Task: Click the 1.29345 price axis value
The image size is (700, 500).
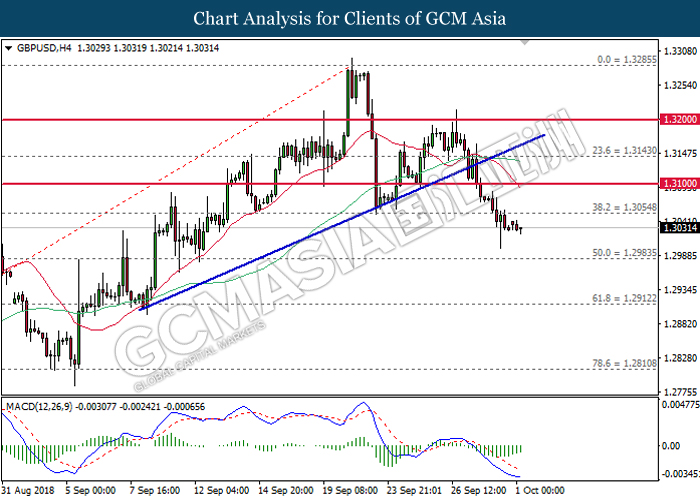Action: point(680,290)
